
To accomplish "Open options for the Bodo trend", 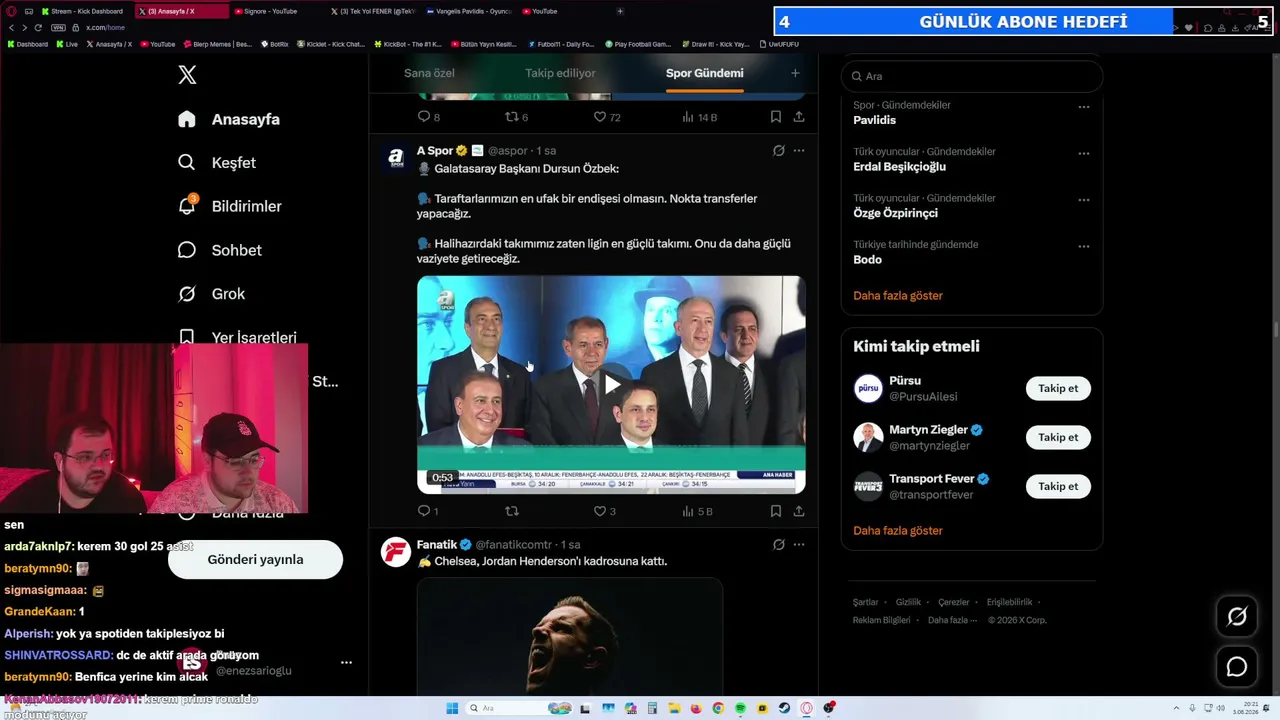I will (1084, 246).
